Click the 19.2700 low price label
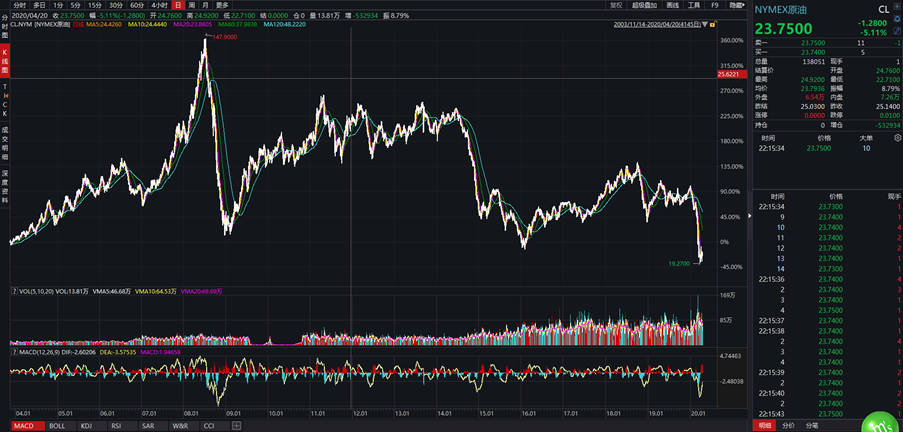This screenshot has width=903, height=432. pyautogui.click(x=680, y=263)
